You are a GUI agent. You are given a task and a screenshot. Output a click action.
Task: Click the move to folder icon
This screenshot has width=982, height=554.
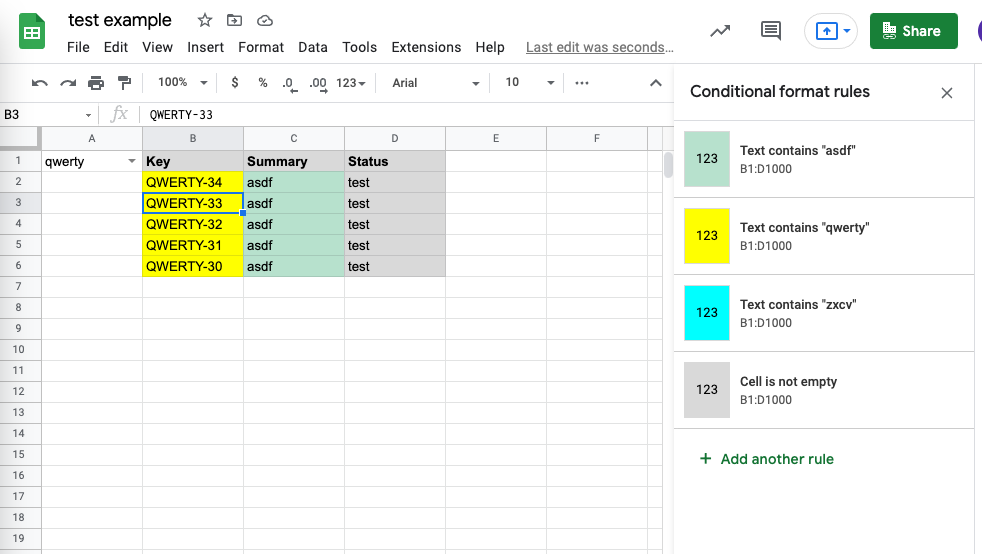pos(234,21)
